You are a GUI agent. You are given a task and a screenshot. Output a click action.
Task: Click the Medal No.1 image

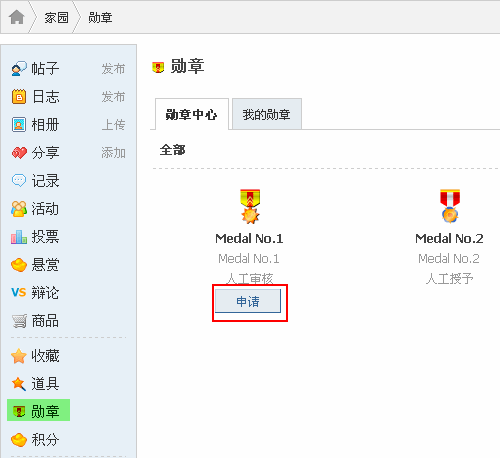250,206
